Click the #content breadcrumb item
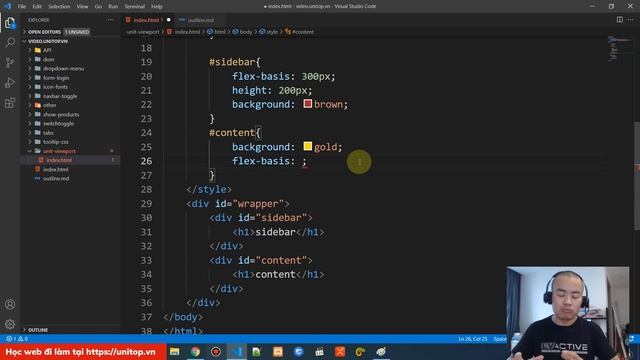Viewport: 640px width, 360px height. [x=300, y=32]
